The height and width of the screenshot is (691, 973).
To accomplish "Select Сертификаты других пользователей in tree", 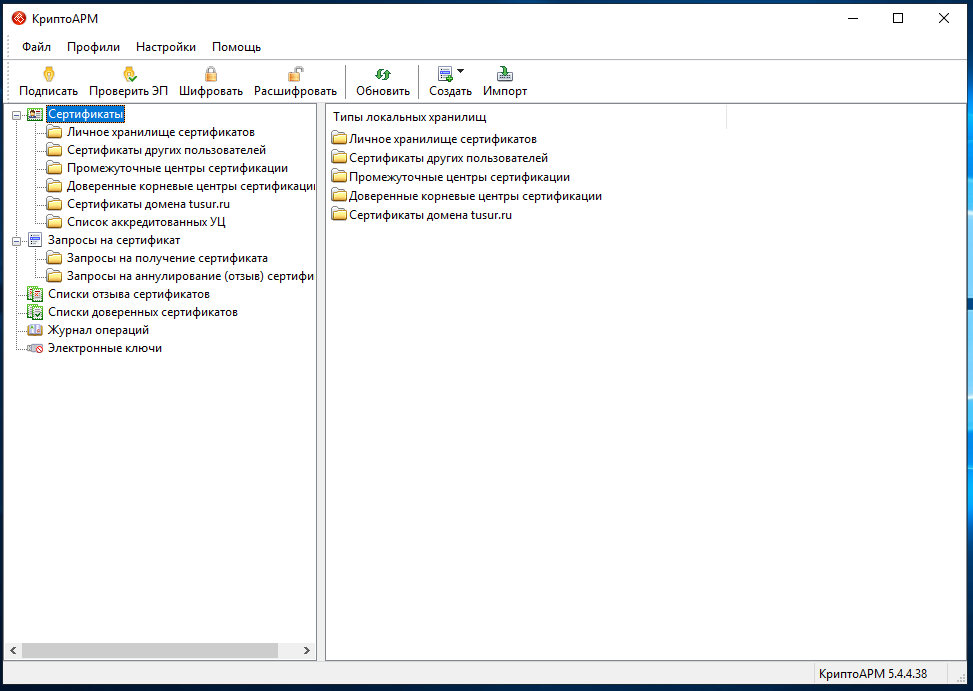I will coord(166,150).
